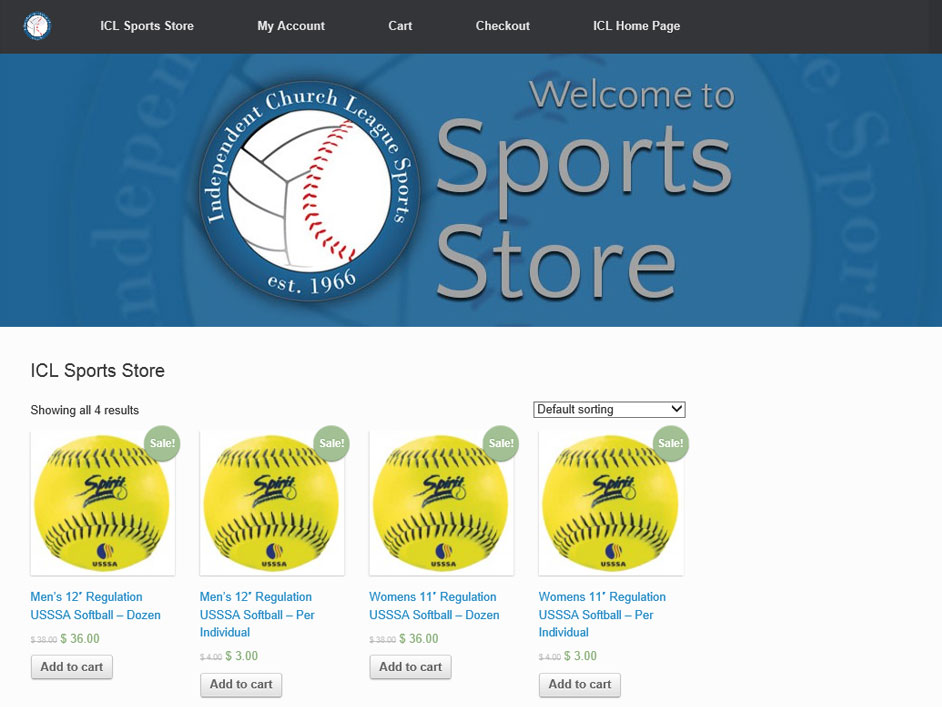Viewport: 942px width, 707px height.
Task: Click Sale badge on Womens Per Individual softball
Action: coord(670,443)
